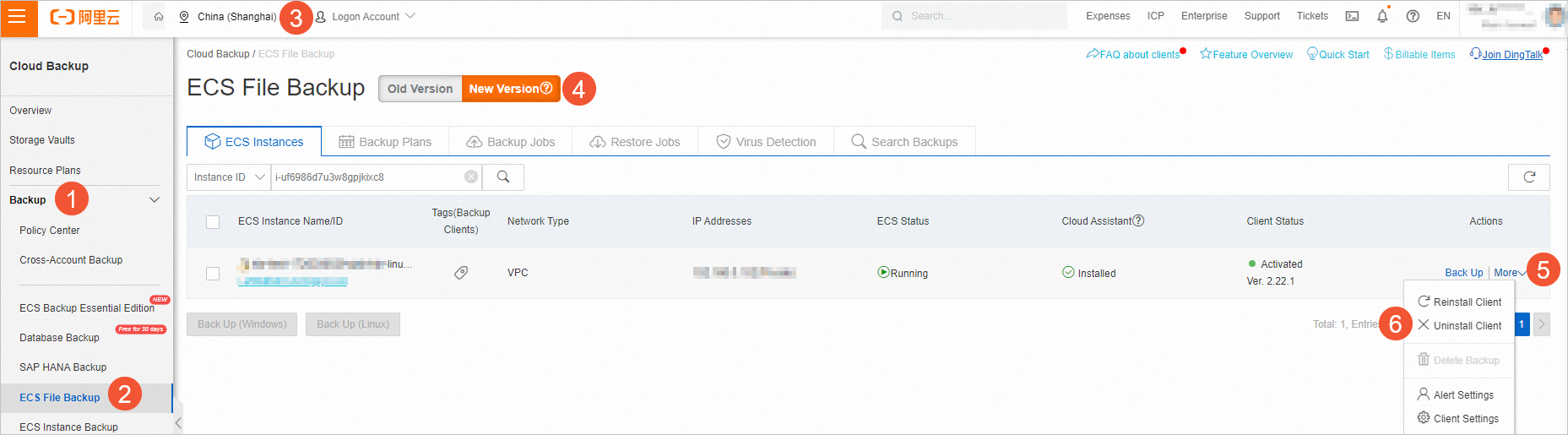Click the tag icon in the instance row

[x=461, y=273]
